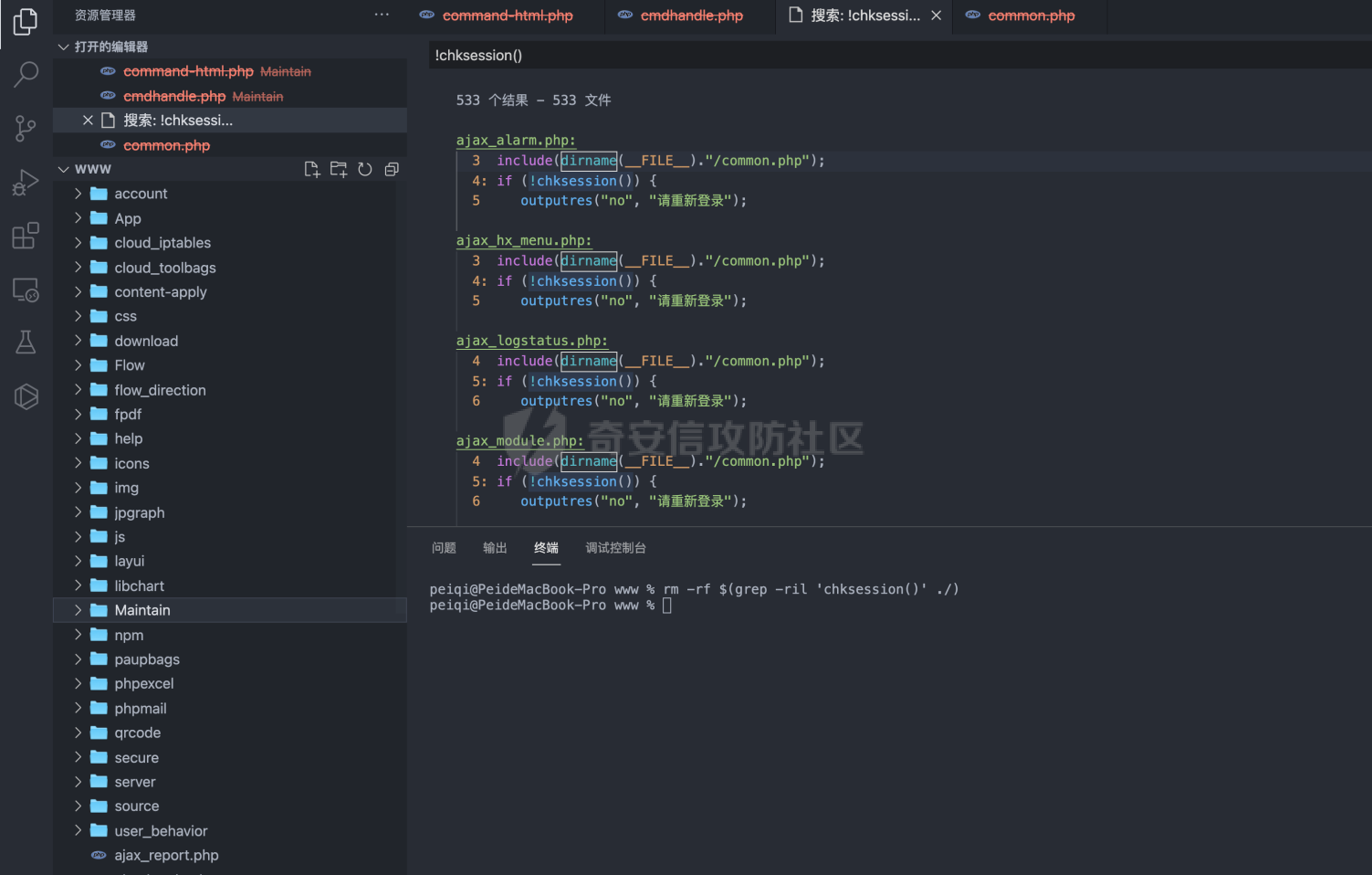
Task: Open the Testing flask icon view
Action: pyautogui.click(x=26, y=343)
